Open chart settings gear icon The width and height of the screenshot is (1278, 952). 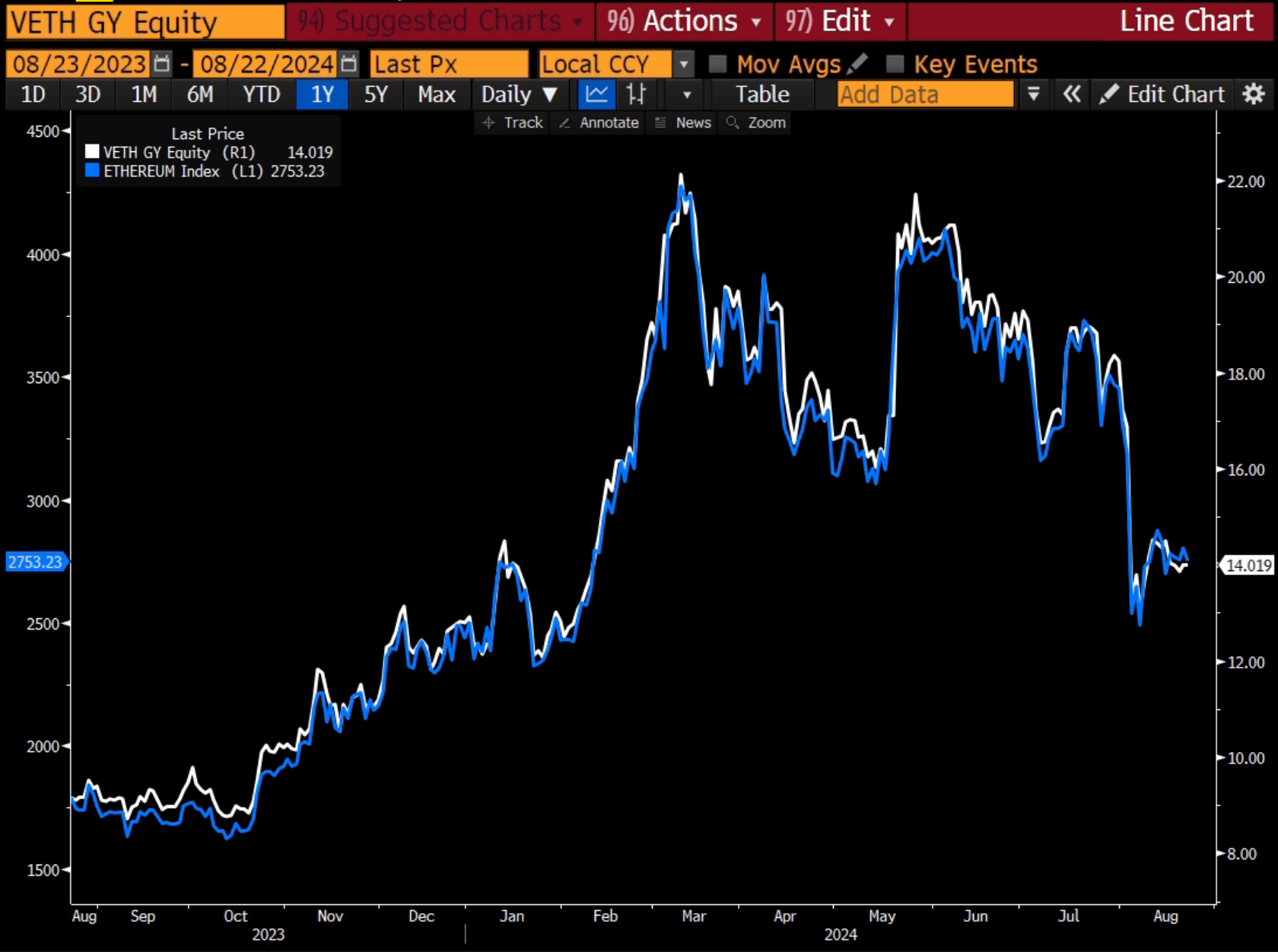pyautogui.click(x=1253, y=94)
